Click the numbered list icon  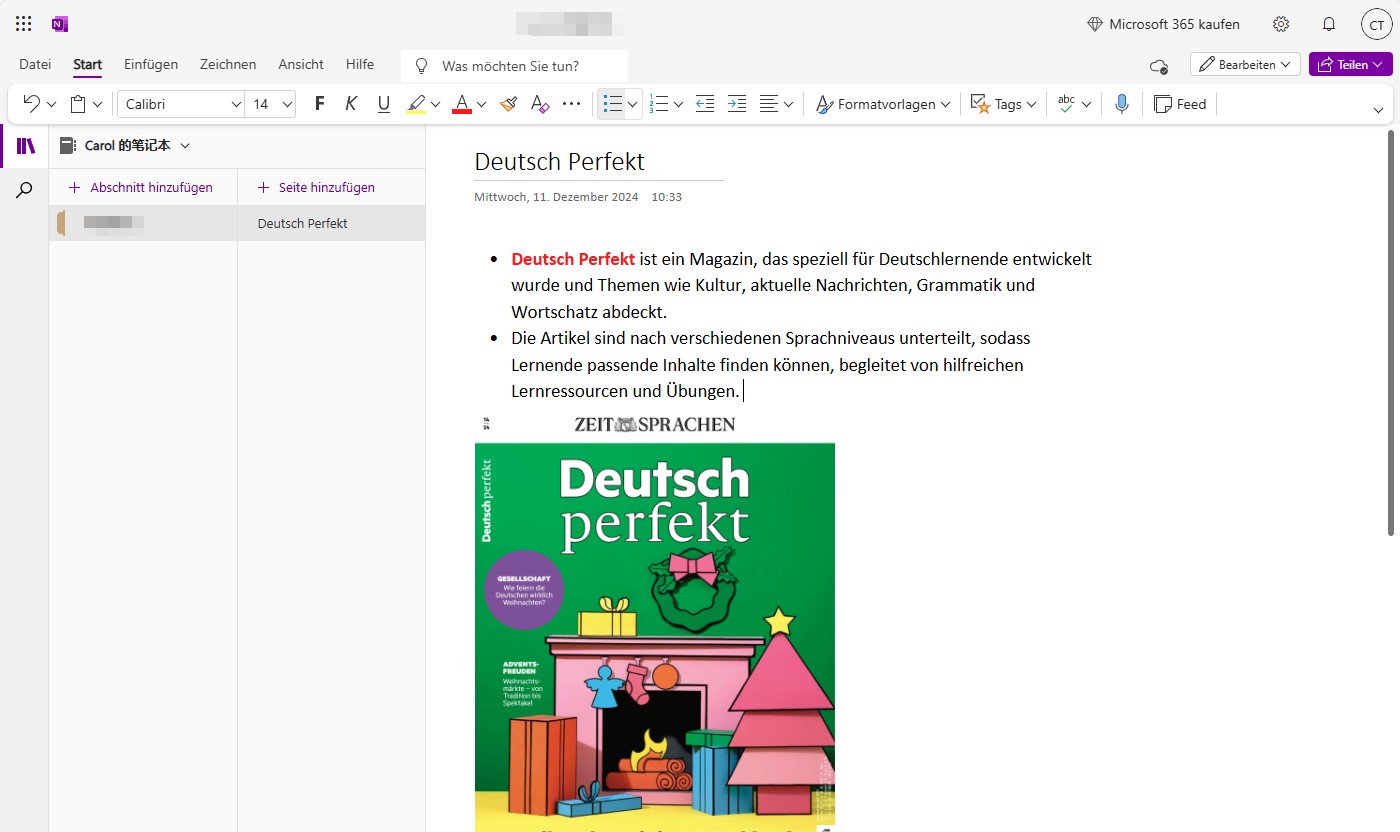(x=658, y=104)
